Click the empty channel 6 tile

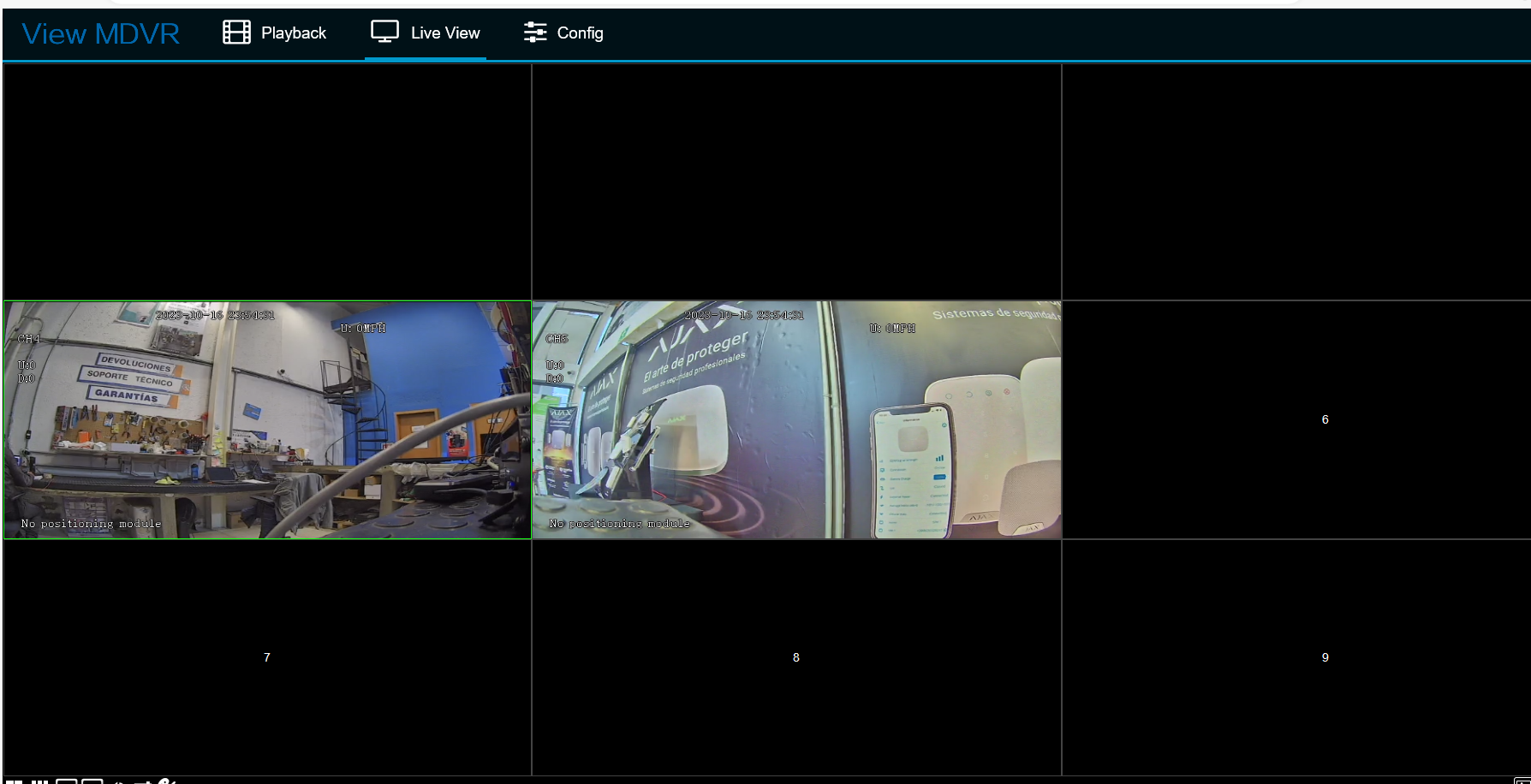pos(1325,419)
